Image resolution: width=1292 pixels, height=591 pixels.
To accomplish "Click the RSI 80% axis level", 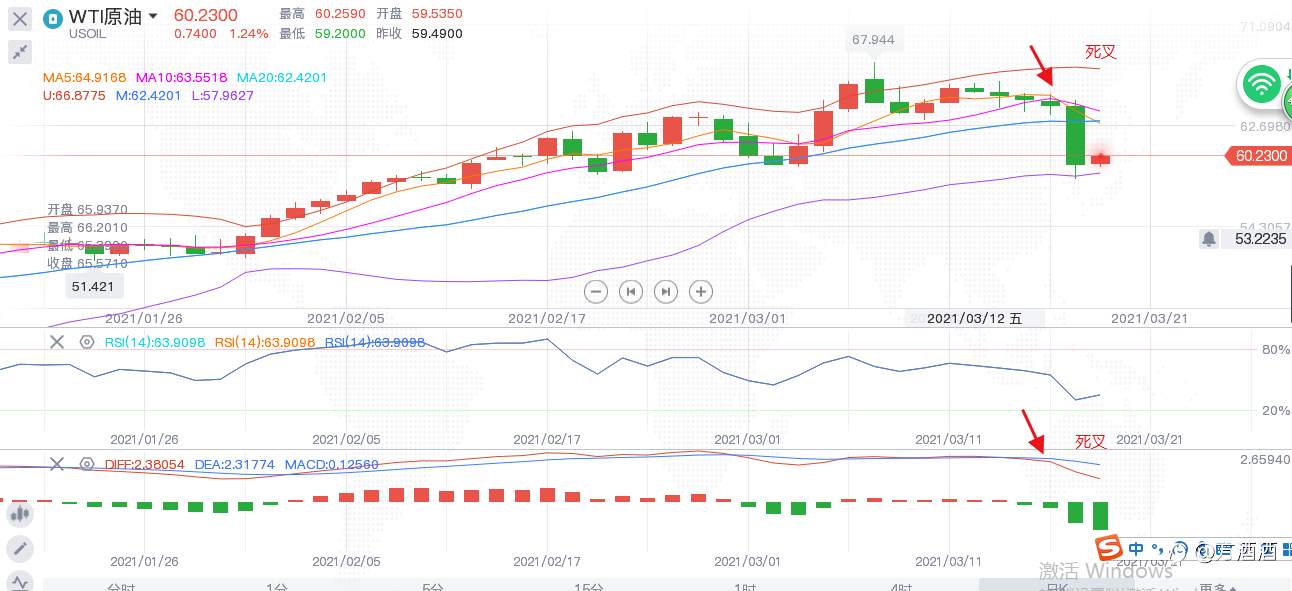I will (x=1276, y=350).
